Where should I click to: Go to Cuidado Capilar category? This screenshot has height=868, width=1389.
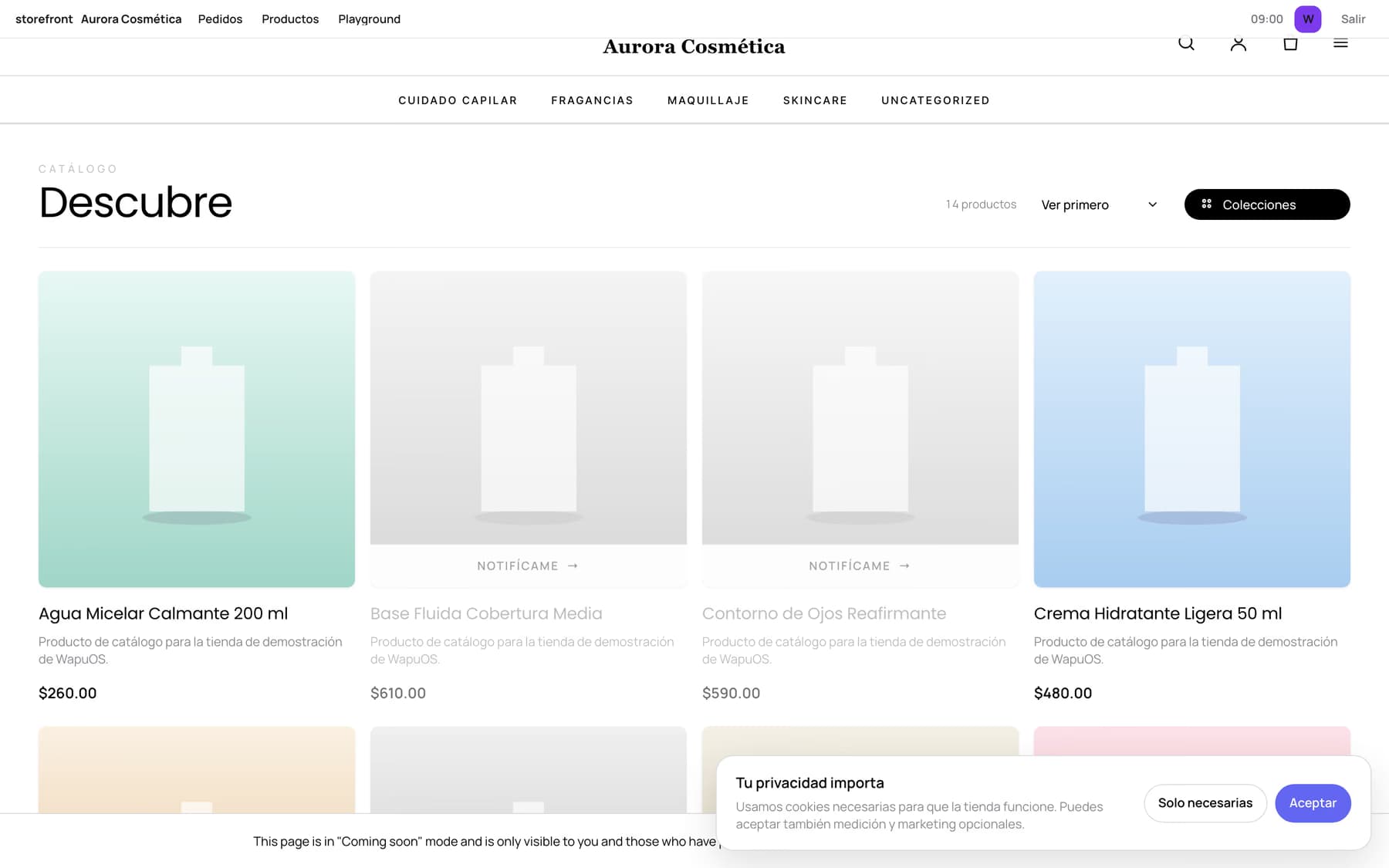458,100
